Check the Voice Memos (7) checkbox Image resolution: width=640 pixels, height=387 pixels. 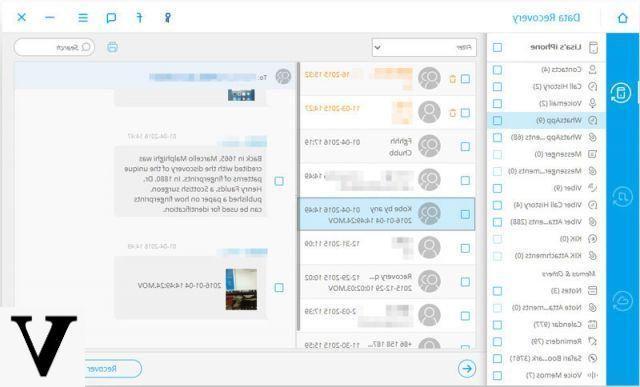pyautogui.click(x=497, y=375)
